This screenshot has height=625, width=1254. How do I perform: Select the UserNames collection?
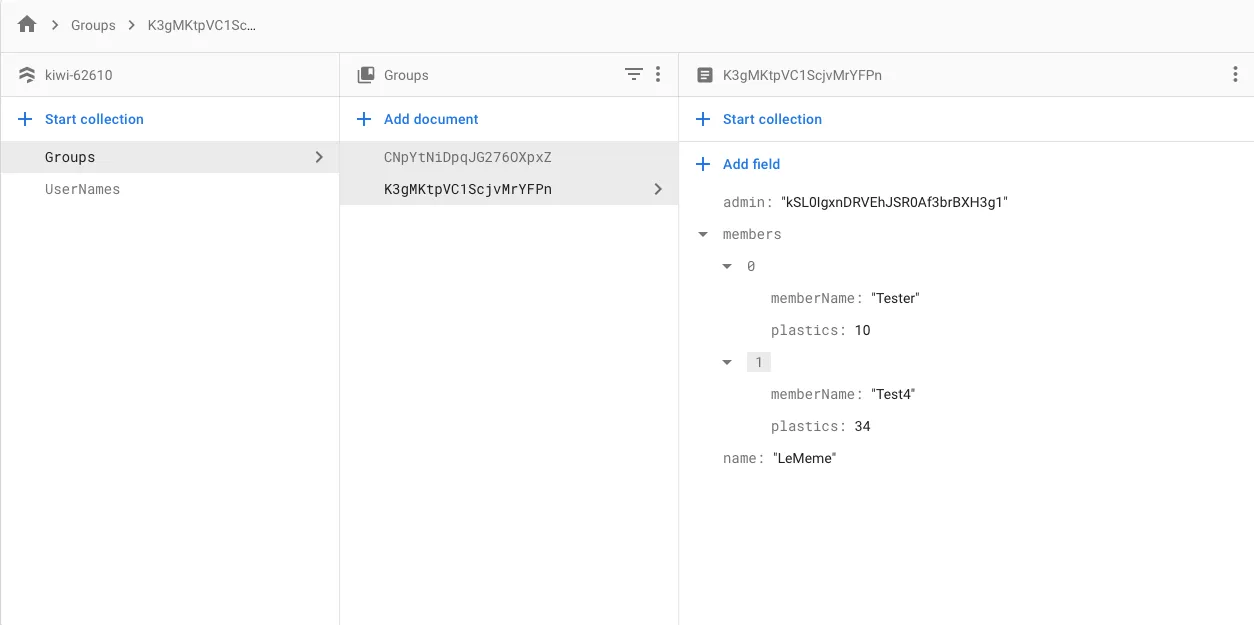tap(82, 189)
